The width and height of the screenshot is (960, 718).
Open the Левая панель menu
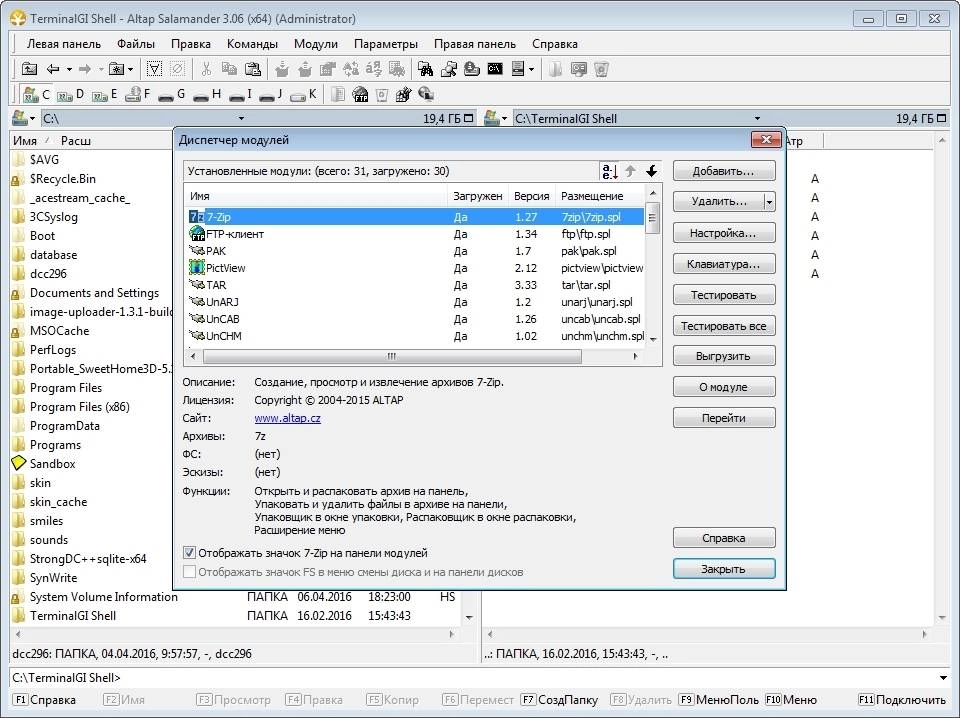tap(64, 44)
